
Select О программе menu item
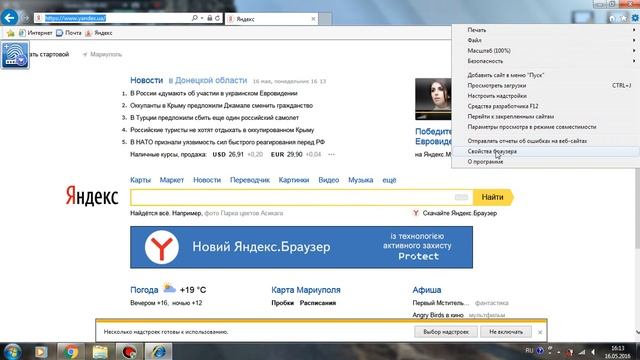546,162
